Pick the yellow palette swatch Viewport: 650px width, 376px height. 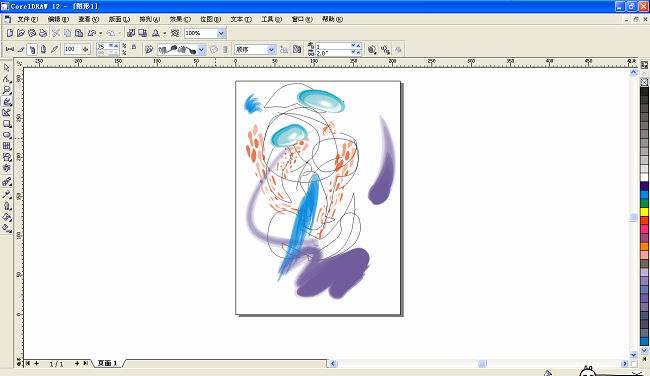point(644,212)
